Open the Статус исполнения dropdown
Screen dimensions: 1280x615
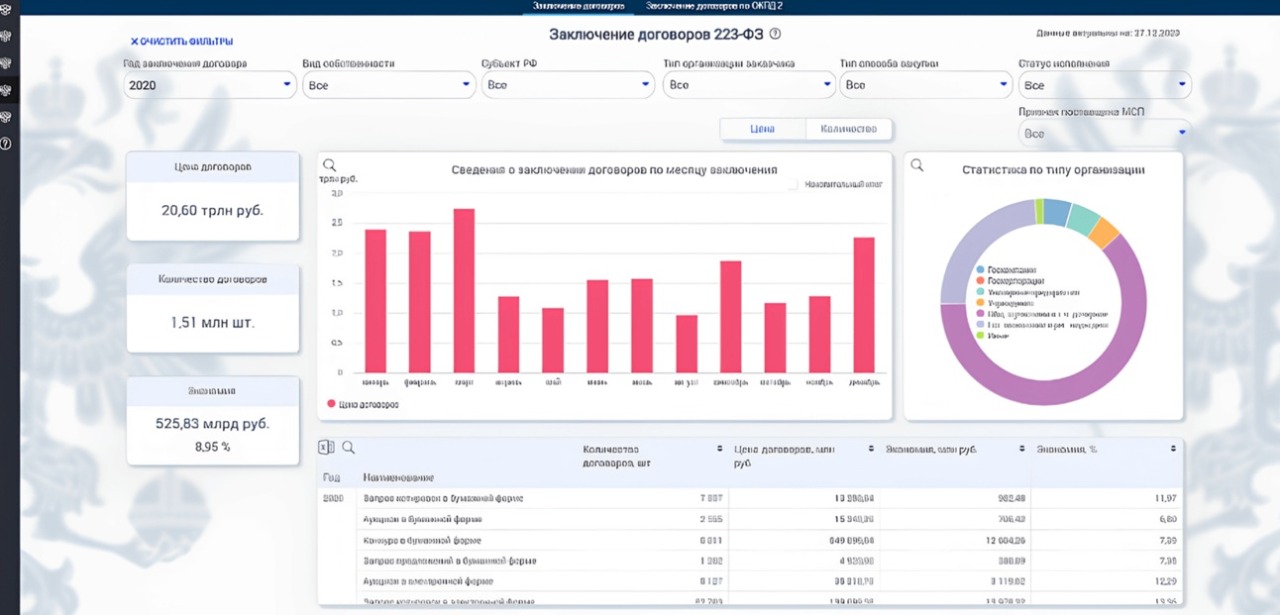pyautogui.click(x=1103, y=86)
